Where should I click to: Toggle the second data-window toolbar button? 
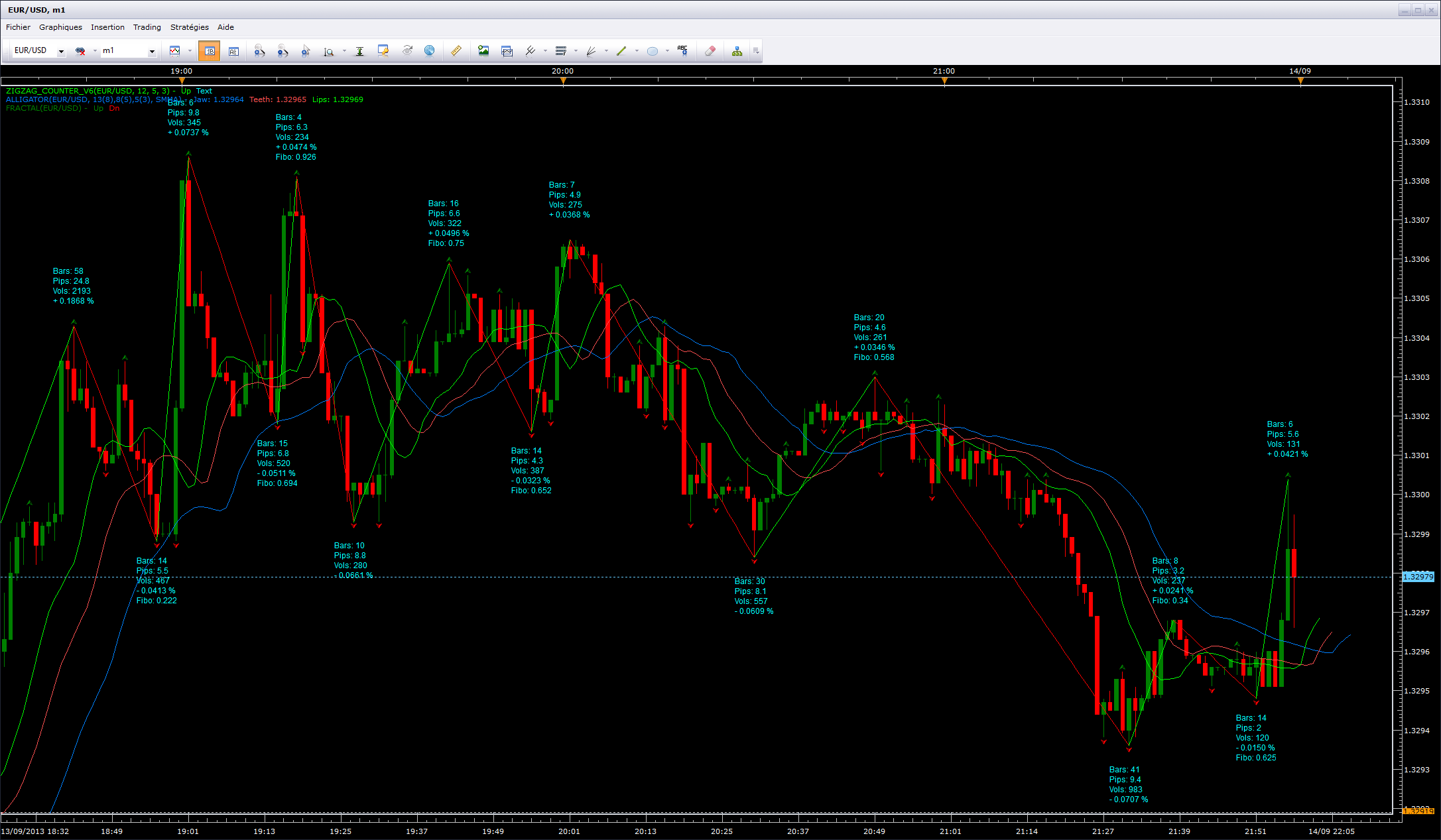(x=233, y=51)
